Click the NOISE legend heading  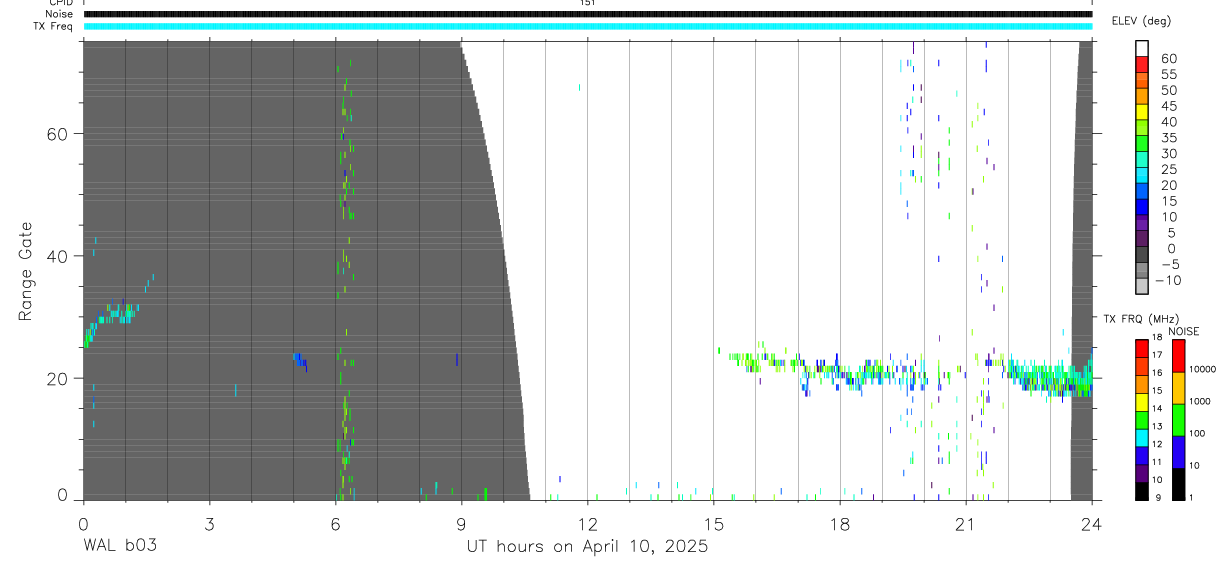[1183, 332]
